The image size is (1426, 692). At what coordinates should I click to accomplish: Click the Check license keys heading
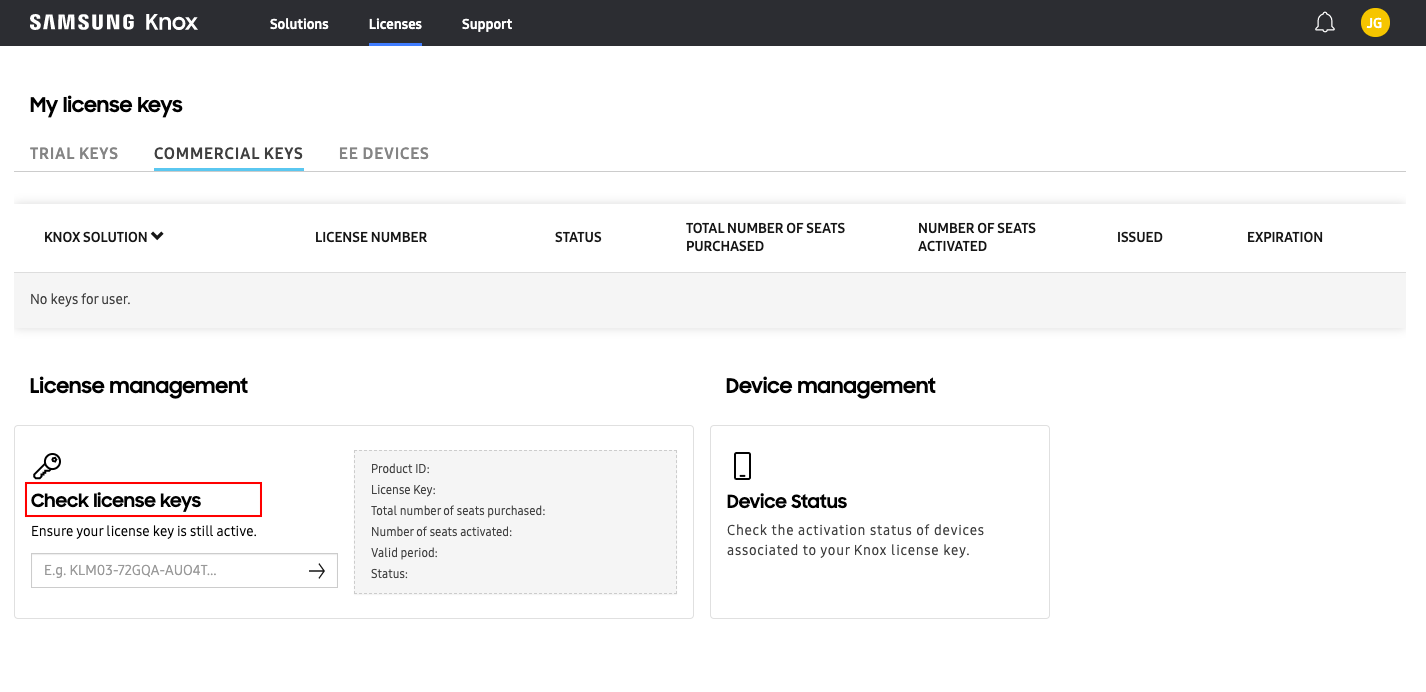tap(116, 500)
